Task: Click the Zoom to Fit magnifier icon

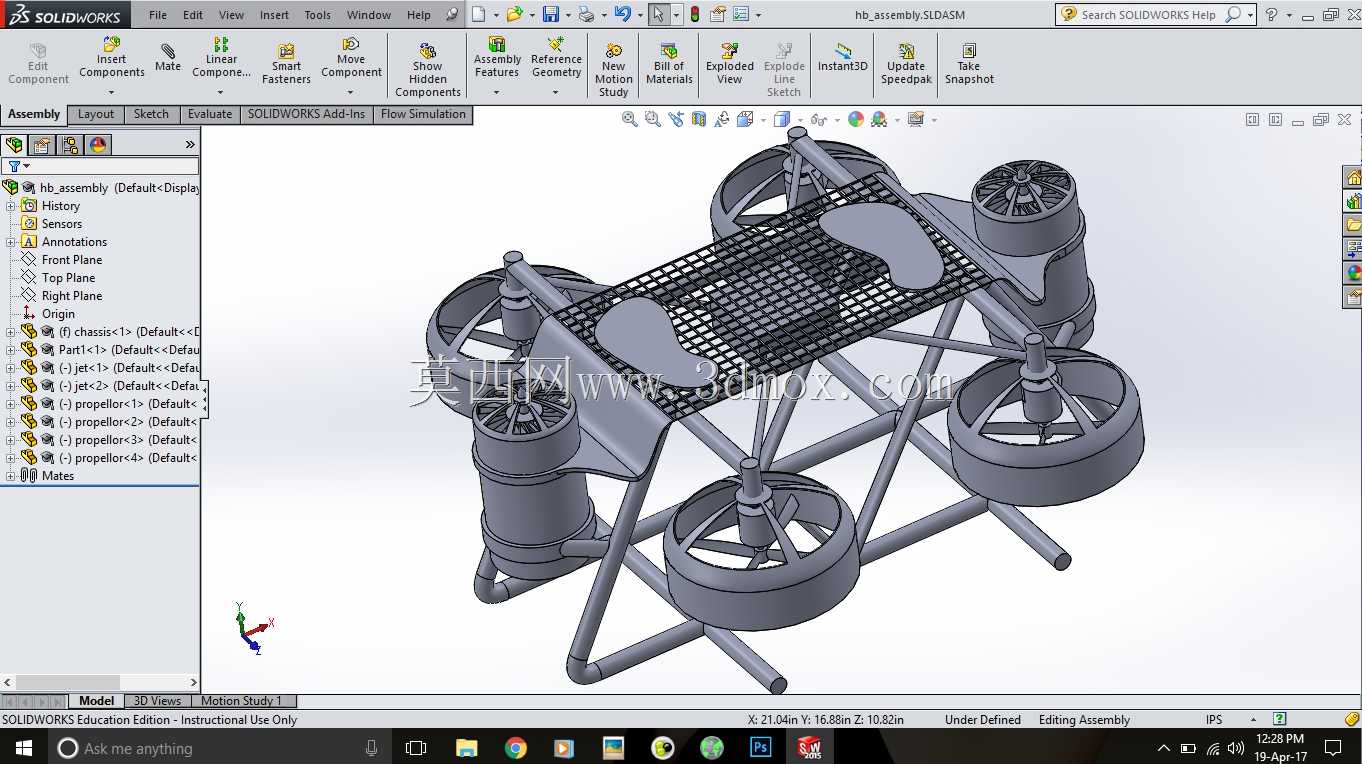Action: [629, 119]
